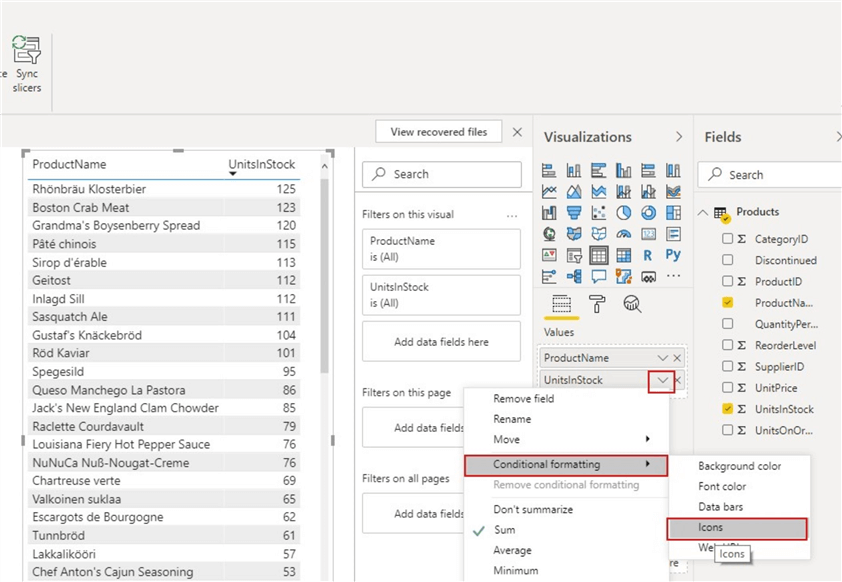The image size is (842, 582).
Task: Select Background color menu option
Action: [x=739, y=466]
